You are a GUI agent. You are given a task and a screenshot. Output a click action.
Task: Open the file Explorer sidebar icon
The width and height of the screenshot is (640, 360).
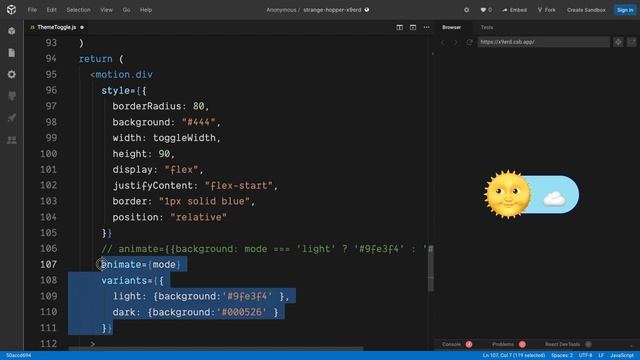point(11,53)
